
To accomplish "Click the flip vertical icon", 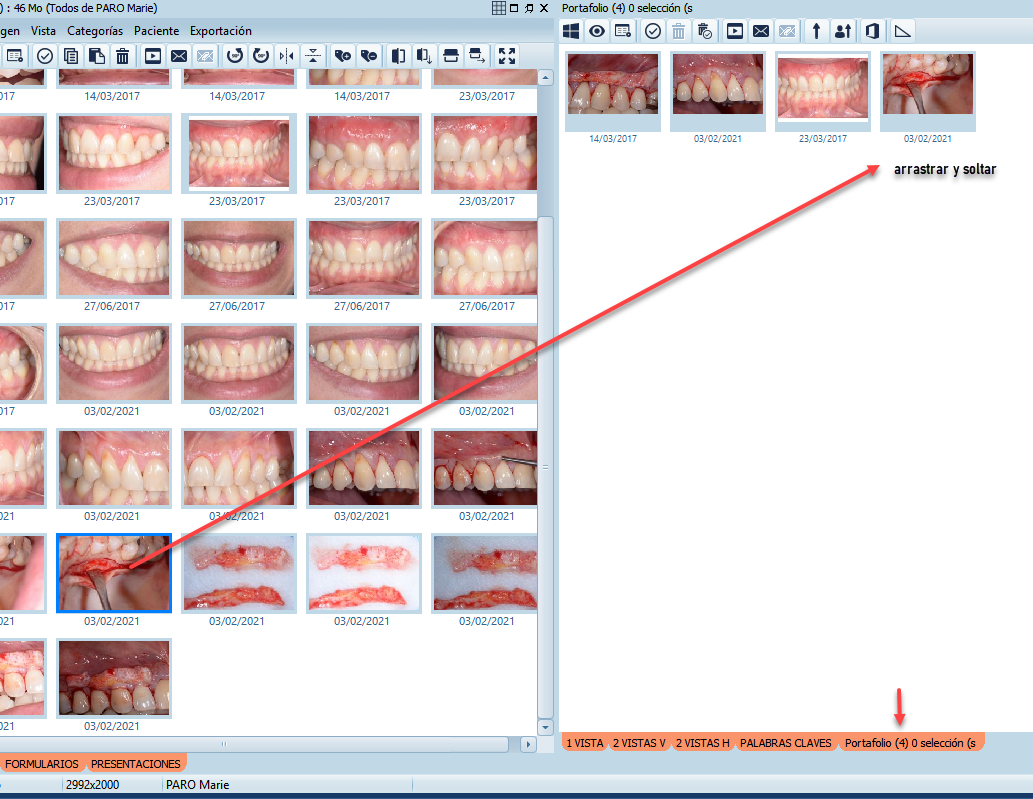I will 313,56.
